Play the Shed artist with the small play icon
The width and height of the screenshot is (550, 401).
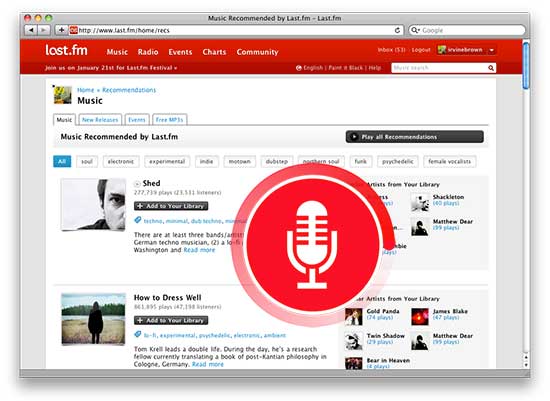[x=137, y=183]
